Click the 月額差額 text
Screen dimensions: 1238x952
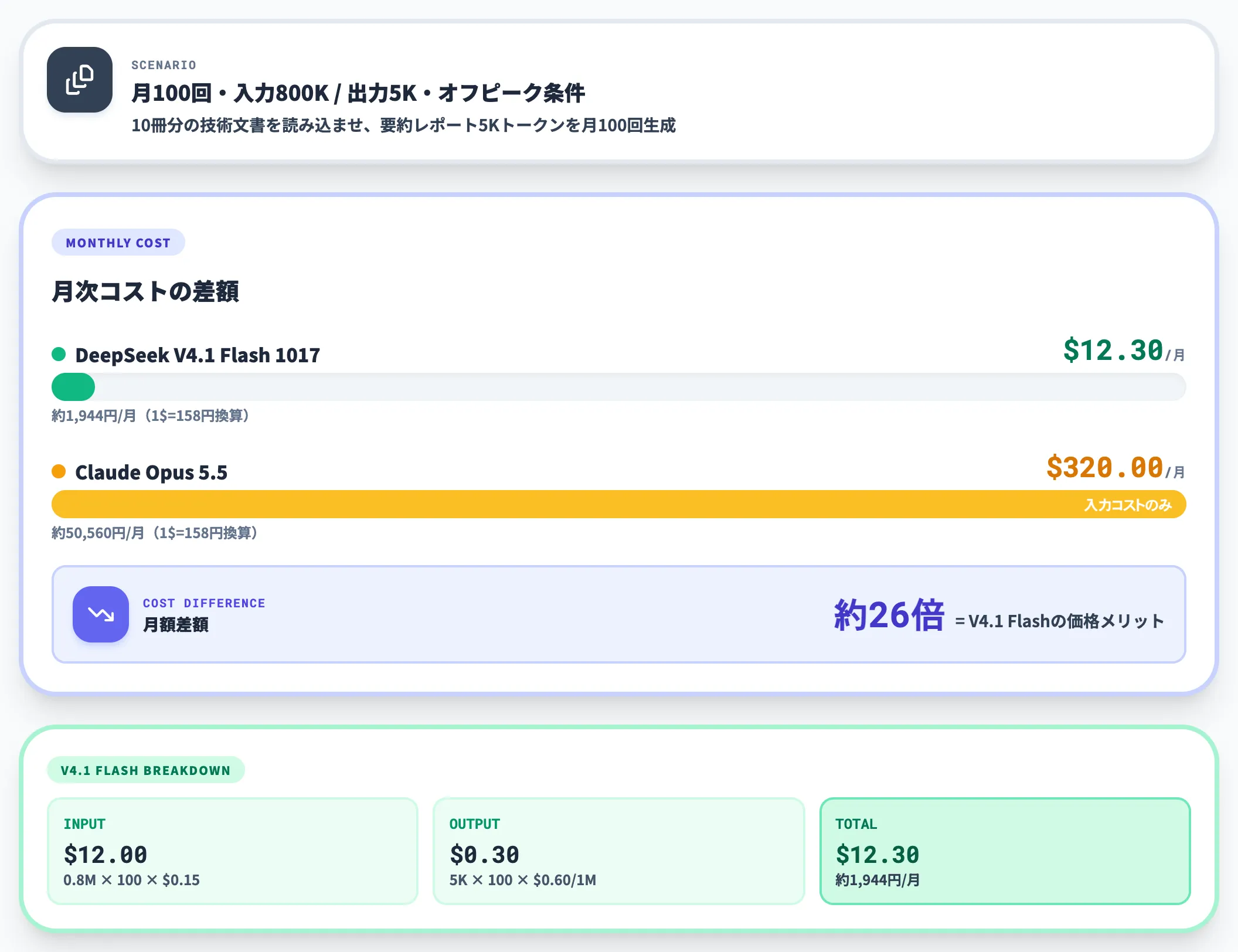pyautogui.click(x=176, y=624)
